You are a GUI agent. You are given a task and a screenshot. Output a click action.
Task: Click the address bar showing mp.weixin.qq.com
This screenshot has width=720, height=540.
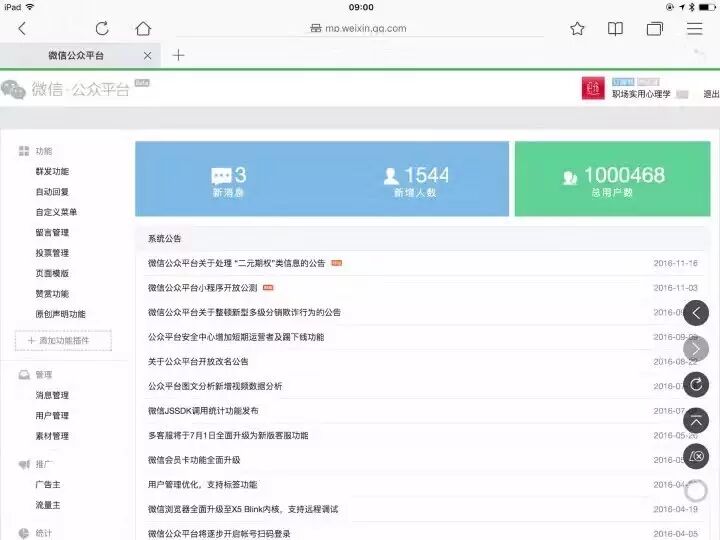point(358,29)
